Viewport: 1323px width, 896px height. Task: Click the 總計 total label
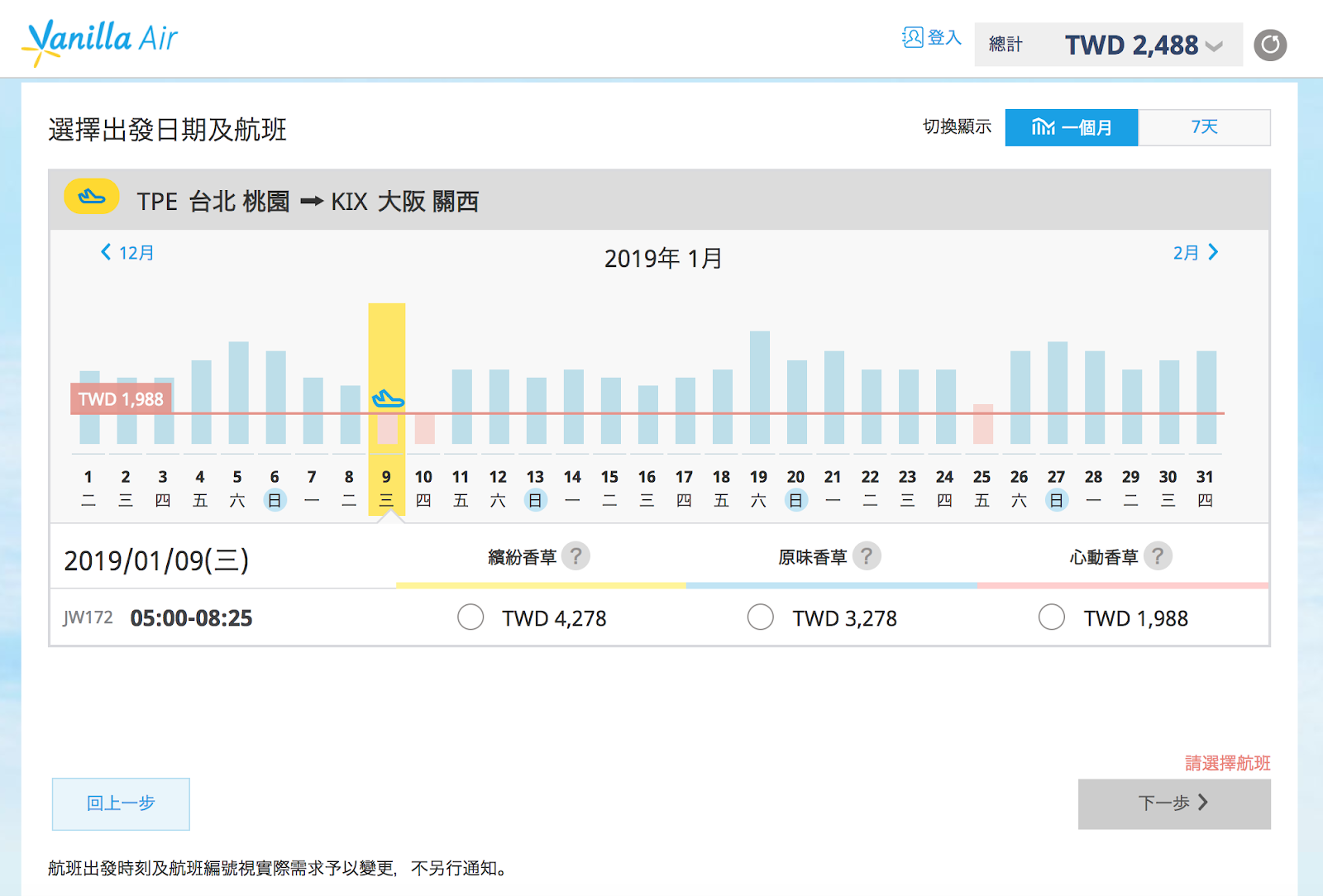pyautogui.click(x=1005, y=45)
